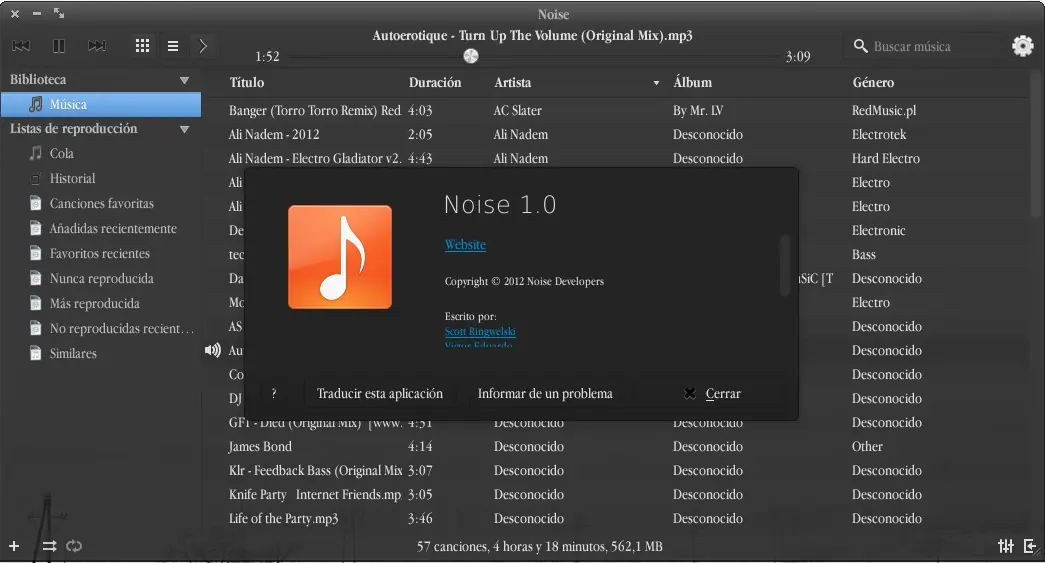
Task: Click the Hard Electro genre cell
Action: 886,159
